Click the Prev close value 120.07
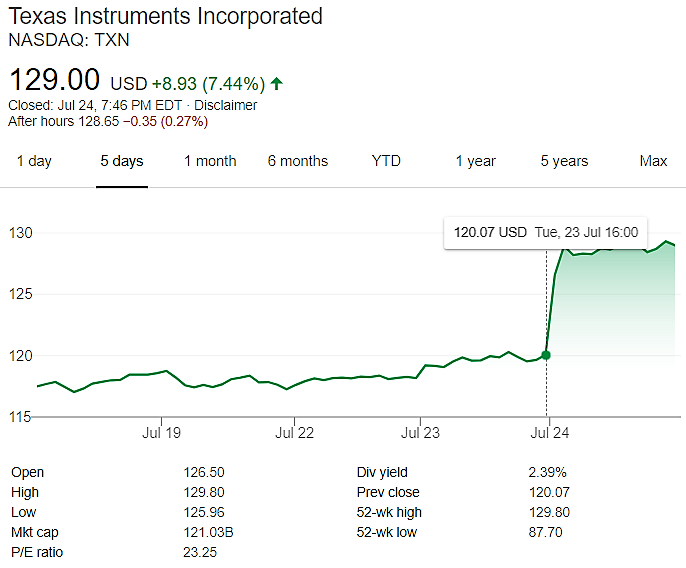686x568 pixels. click(549, 492)
